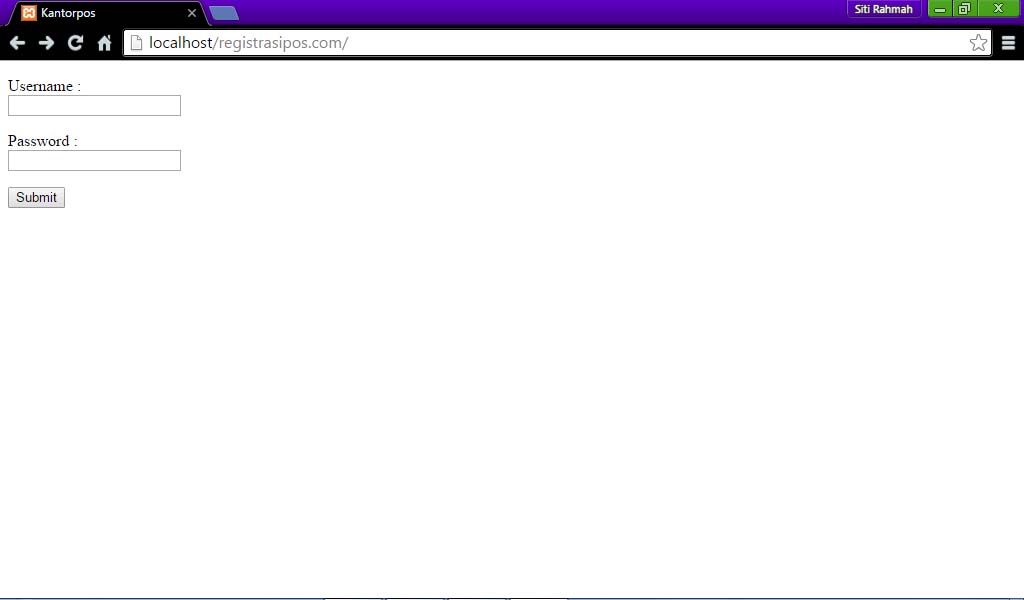
Task: Click the XAMPP favicon on the Kantorpos tab
Action: tap(29, 12)
